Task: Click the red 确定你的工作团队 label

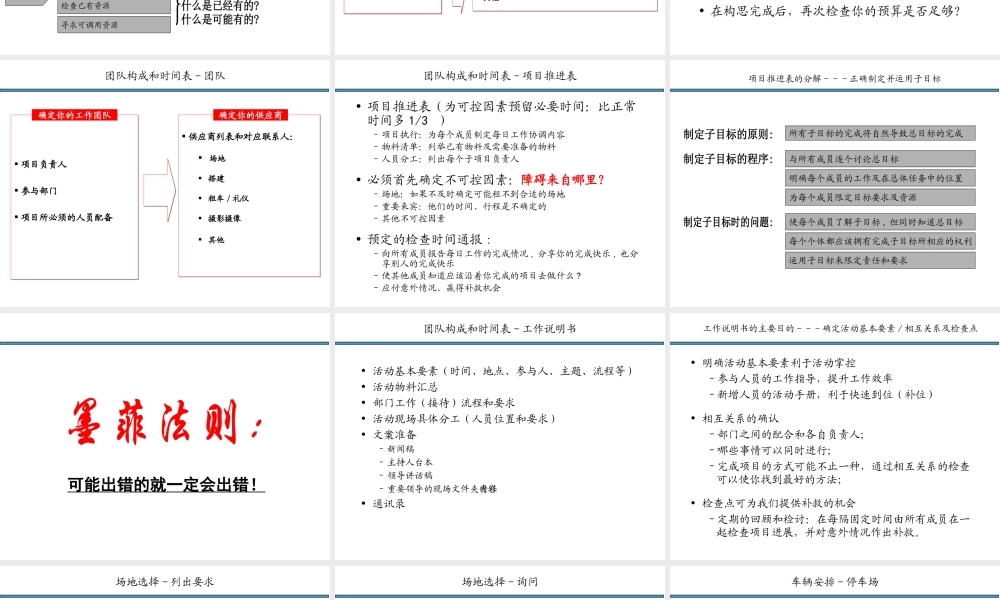Action: 75,115
